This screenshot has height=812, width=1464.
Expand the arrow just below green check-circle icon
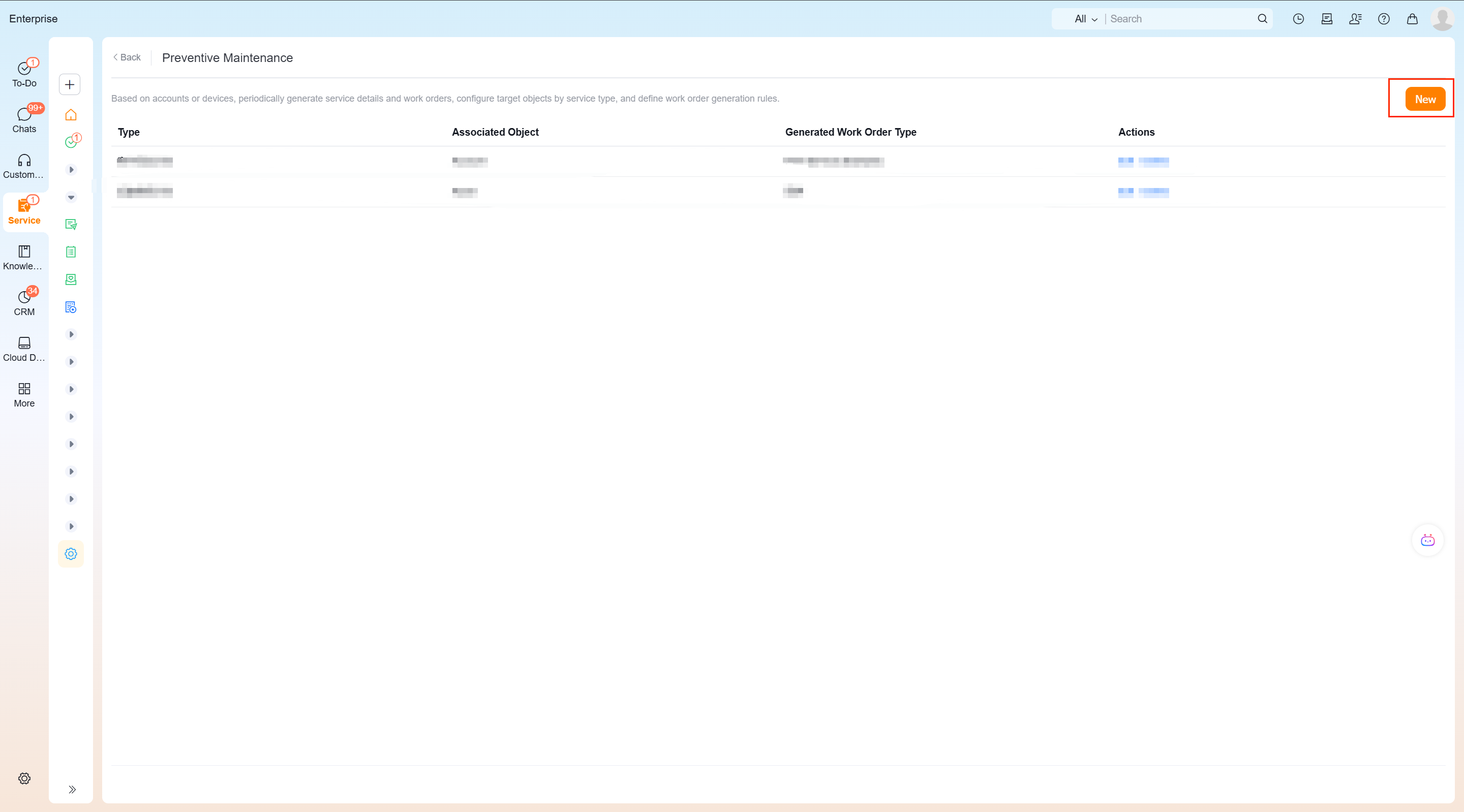[x=71, y=170]
